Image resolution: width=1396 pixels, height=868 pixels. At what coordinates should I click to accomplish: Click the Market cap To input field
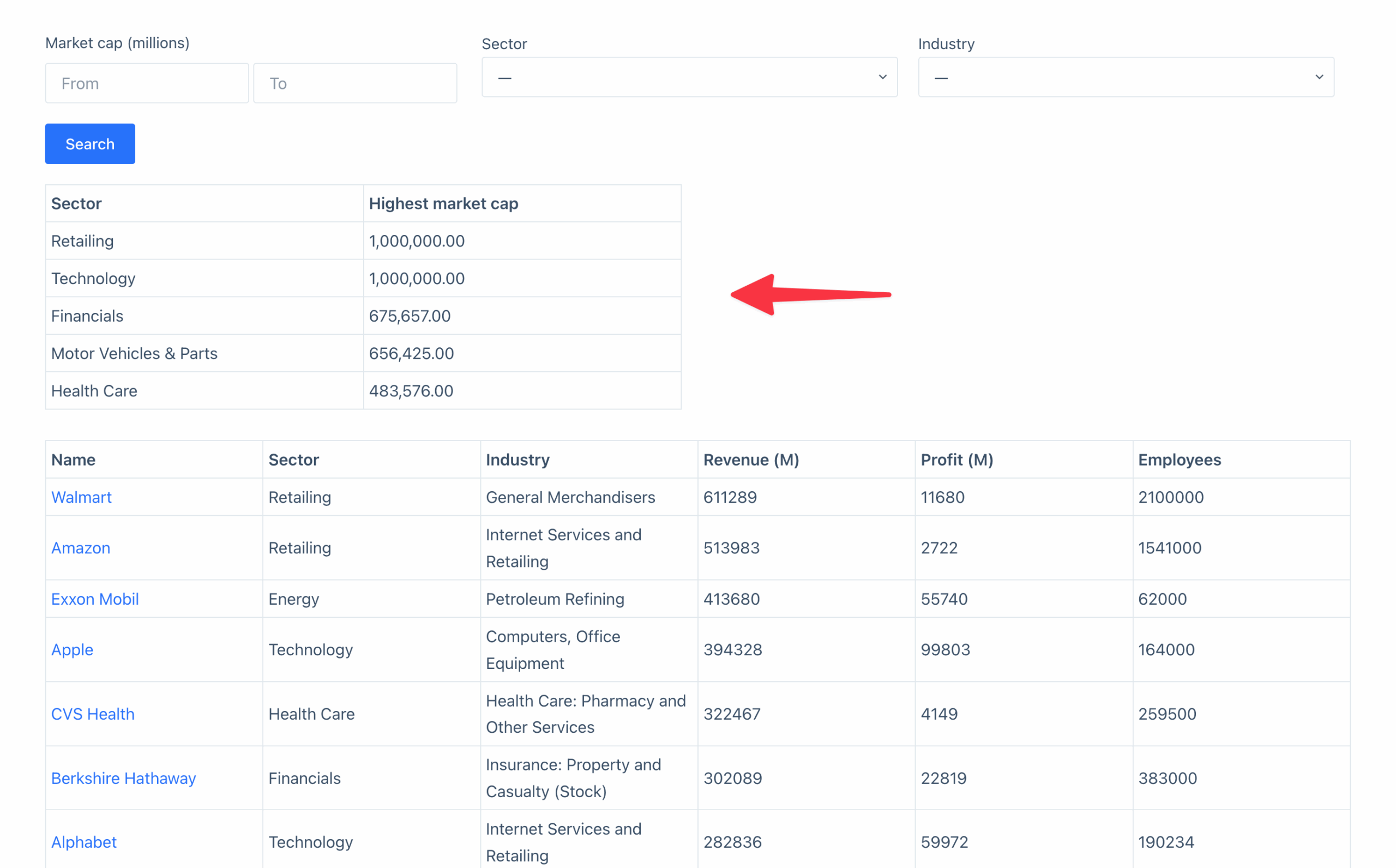pyautogui.click(x=355, y=83)
